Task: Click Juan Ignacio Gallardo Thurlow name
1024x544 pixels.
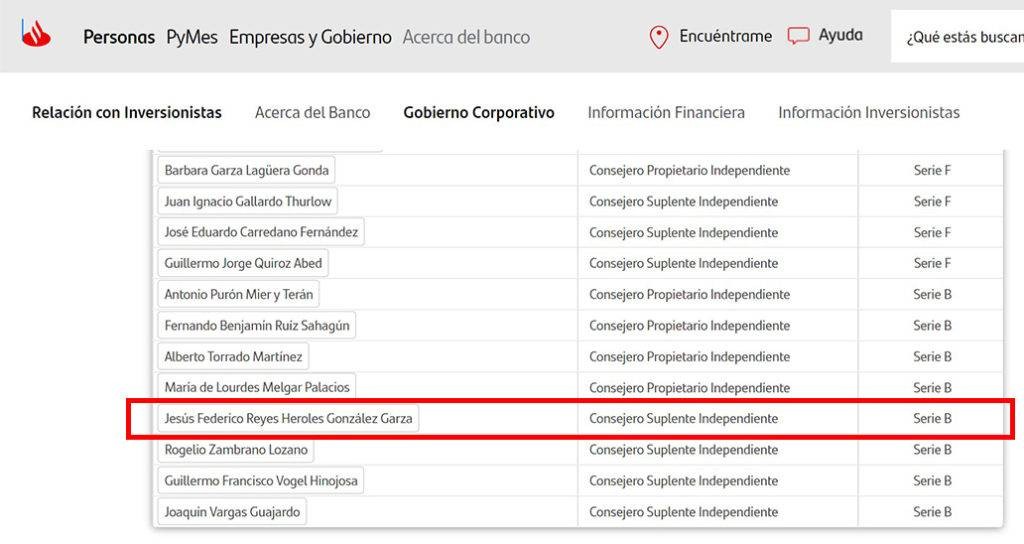Action: (x=247, y=201)
